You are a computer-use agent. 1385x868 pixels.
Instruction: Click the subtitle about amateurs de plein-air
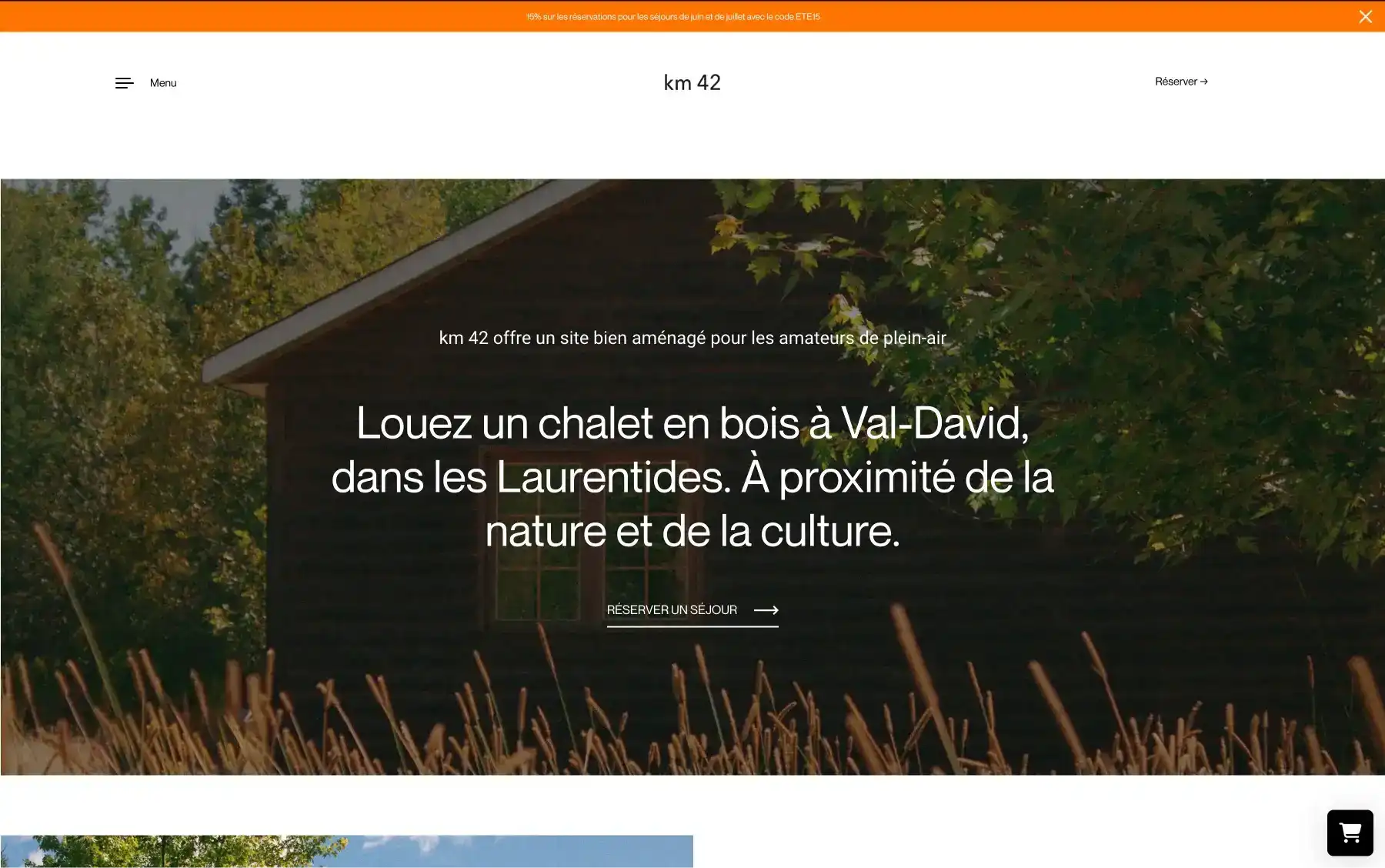[x=692, y=338]
